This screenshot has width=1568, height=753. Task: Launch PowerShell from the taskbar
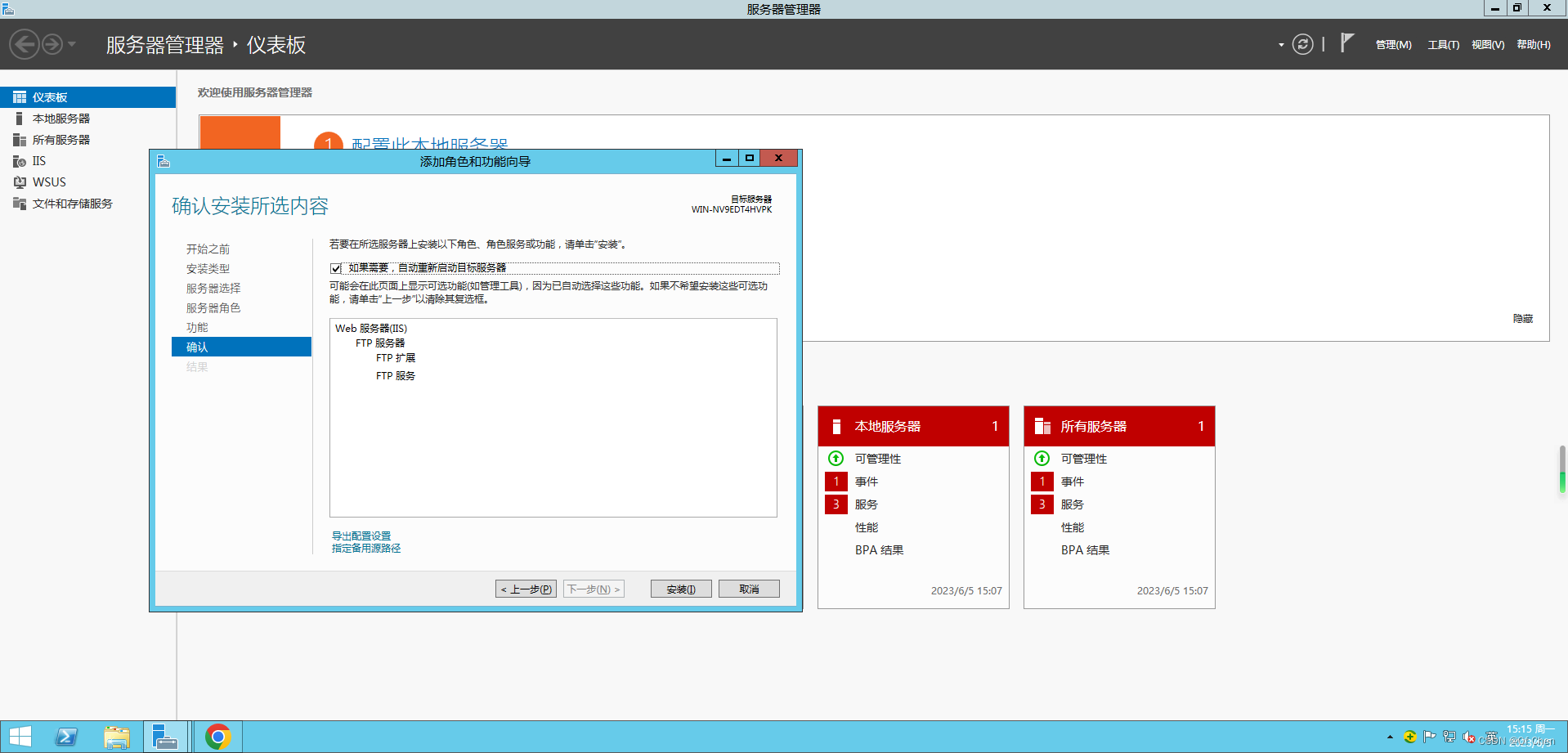pos(67,737)
